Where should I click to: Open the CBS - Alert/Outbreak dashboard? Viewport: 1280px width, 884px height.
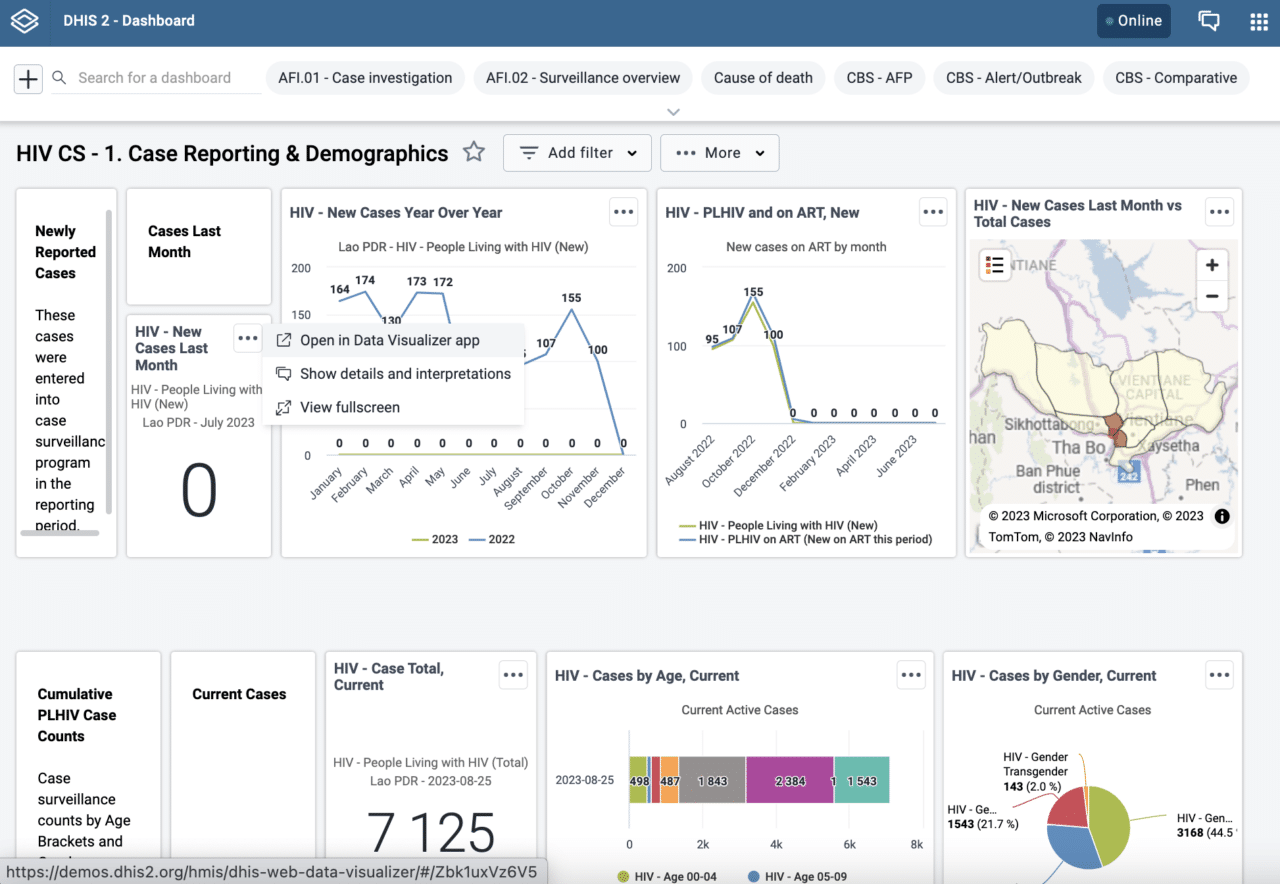(1014, 78)
